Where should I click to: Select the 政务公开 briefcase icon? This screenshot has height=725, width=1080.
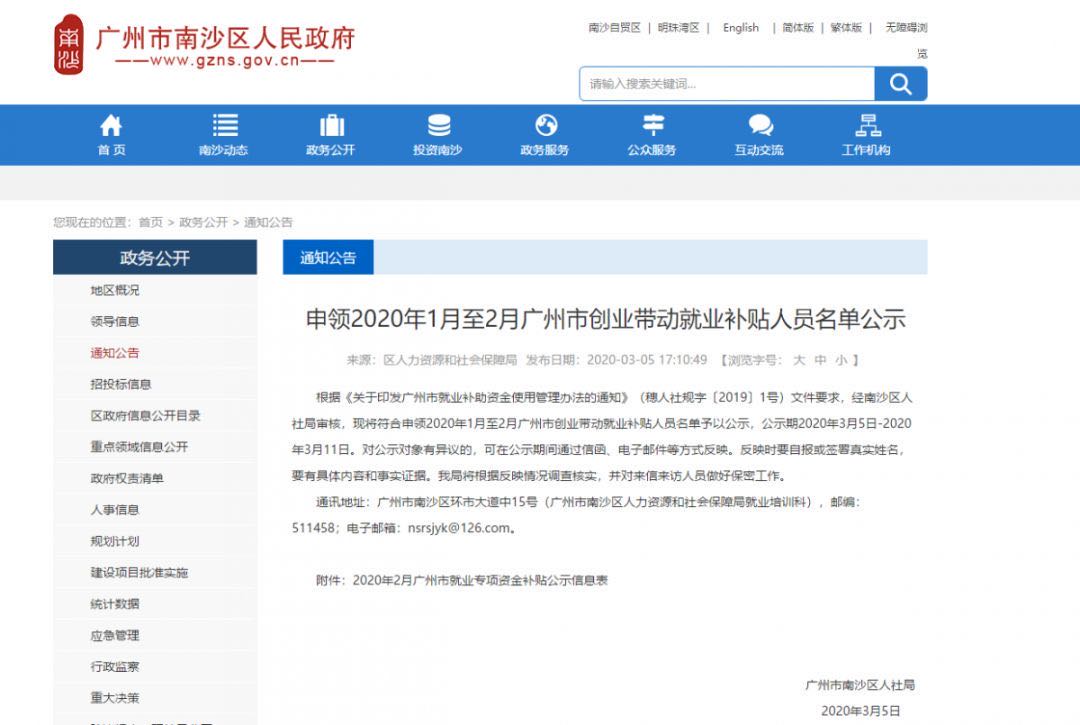331,126
